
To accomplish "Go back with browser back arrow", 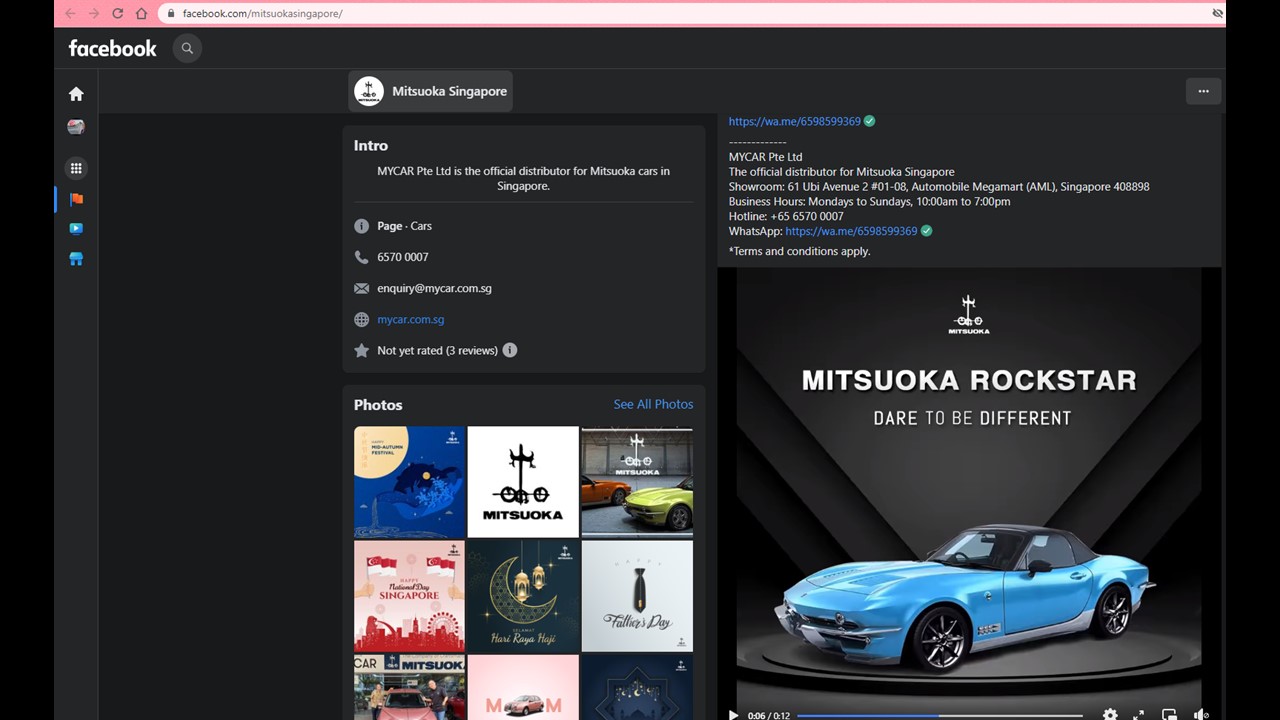I will point(70,14).
